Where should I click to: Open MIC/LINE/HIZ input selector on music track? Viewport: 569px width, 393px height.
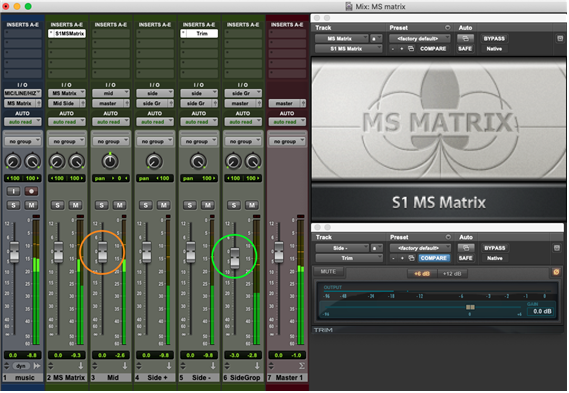pos(22,93)
